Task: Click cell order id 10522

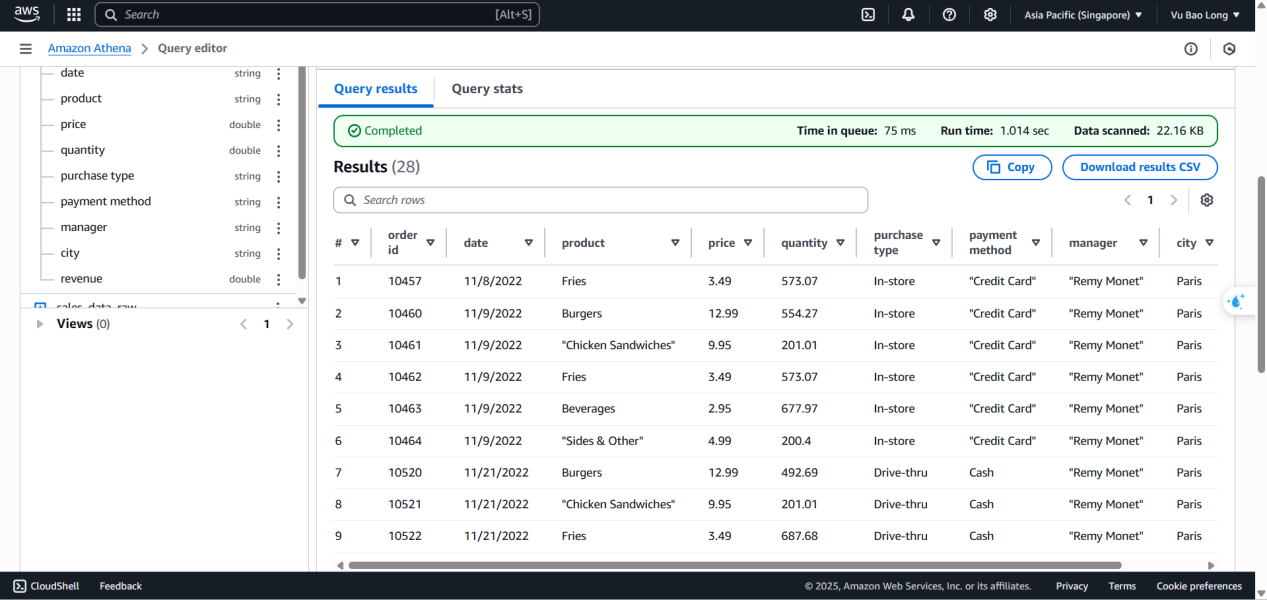Action: coord(405,537)
